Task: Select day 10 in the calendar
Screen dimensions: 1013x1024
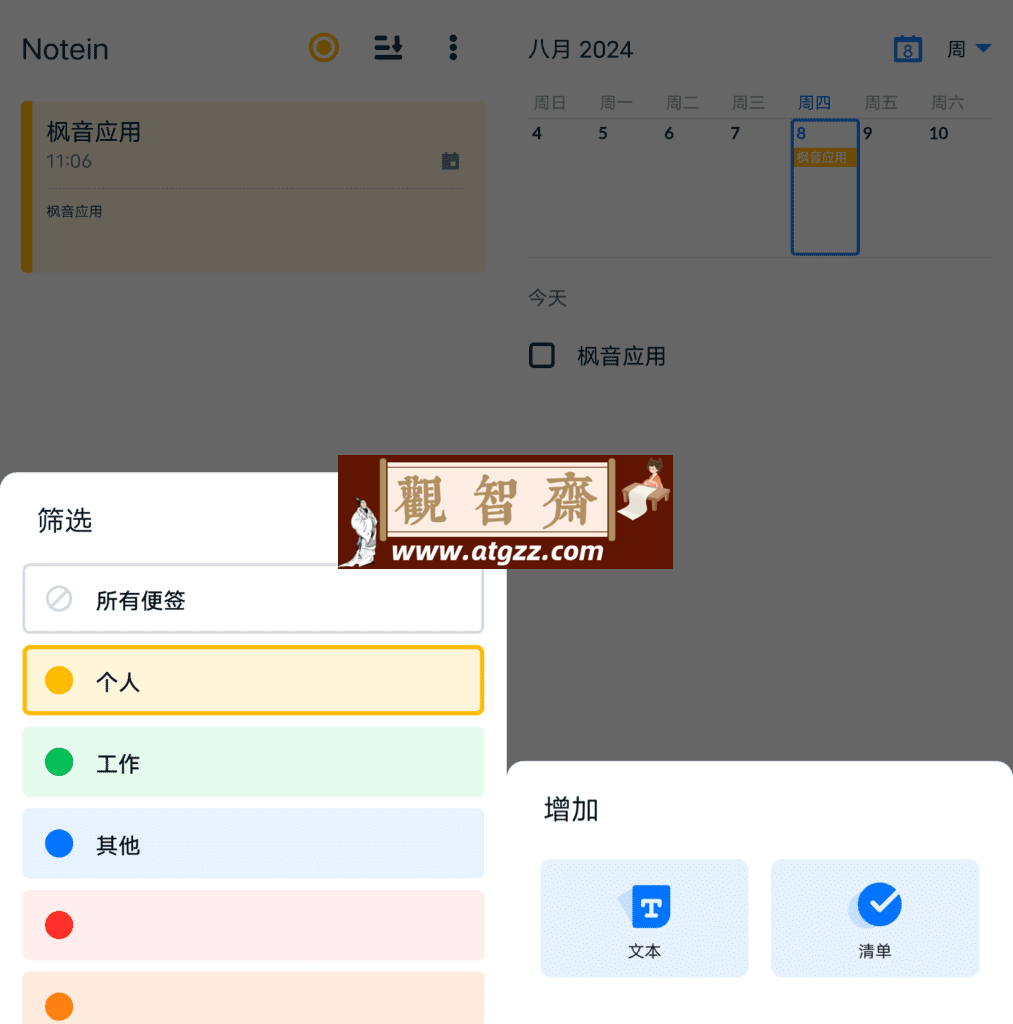Action: 939,134
